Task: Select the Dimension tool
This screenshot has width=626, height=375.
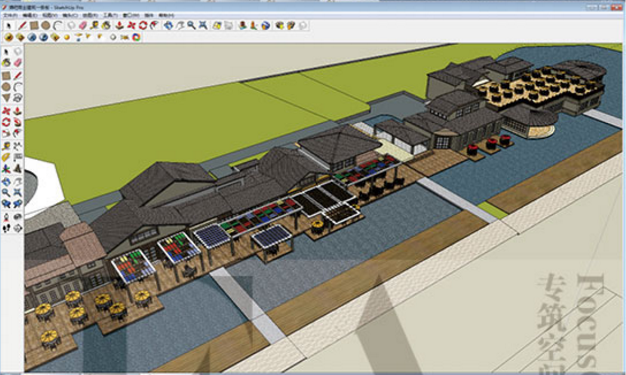Action: point(18,146)
